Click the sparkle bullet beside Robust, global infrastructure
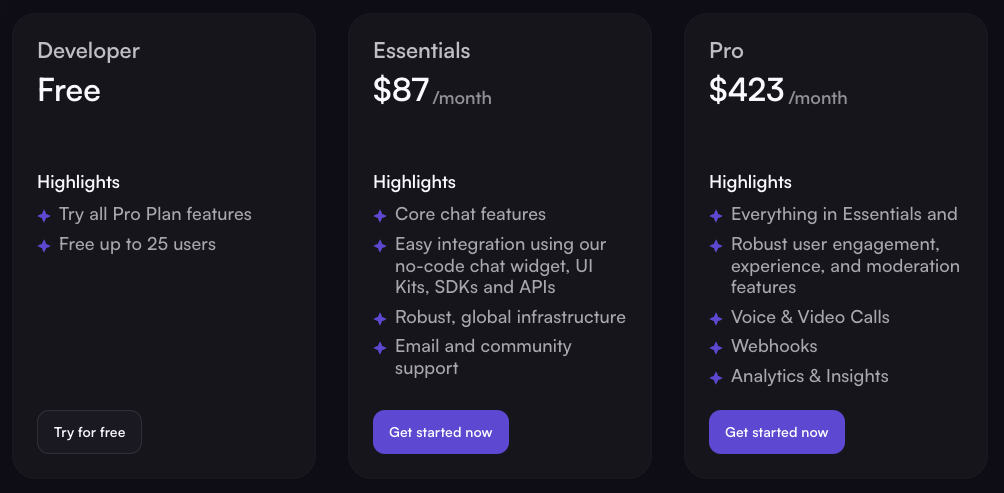 point(380,319)
